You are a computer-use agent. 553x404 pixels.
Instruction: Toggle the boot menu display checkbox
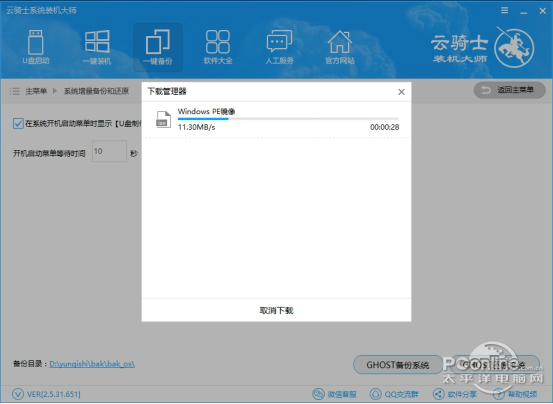point(18,123)
